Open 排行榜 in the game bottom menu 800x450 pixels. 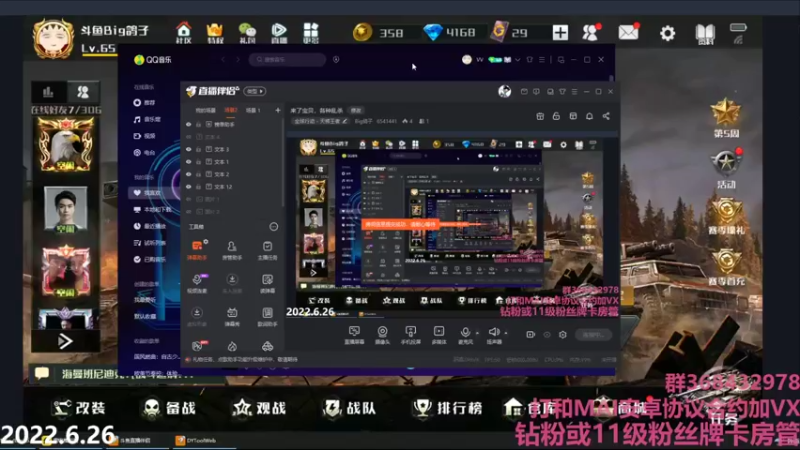point(448,408)
